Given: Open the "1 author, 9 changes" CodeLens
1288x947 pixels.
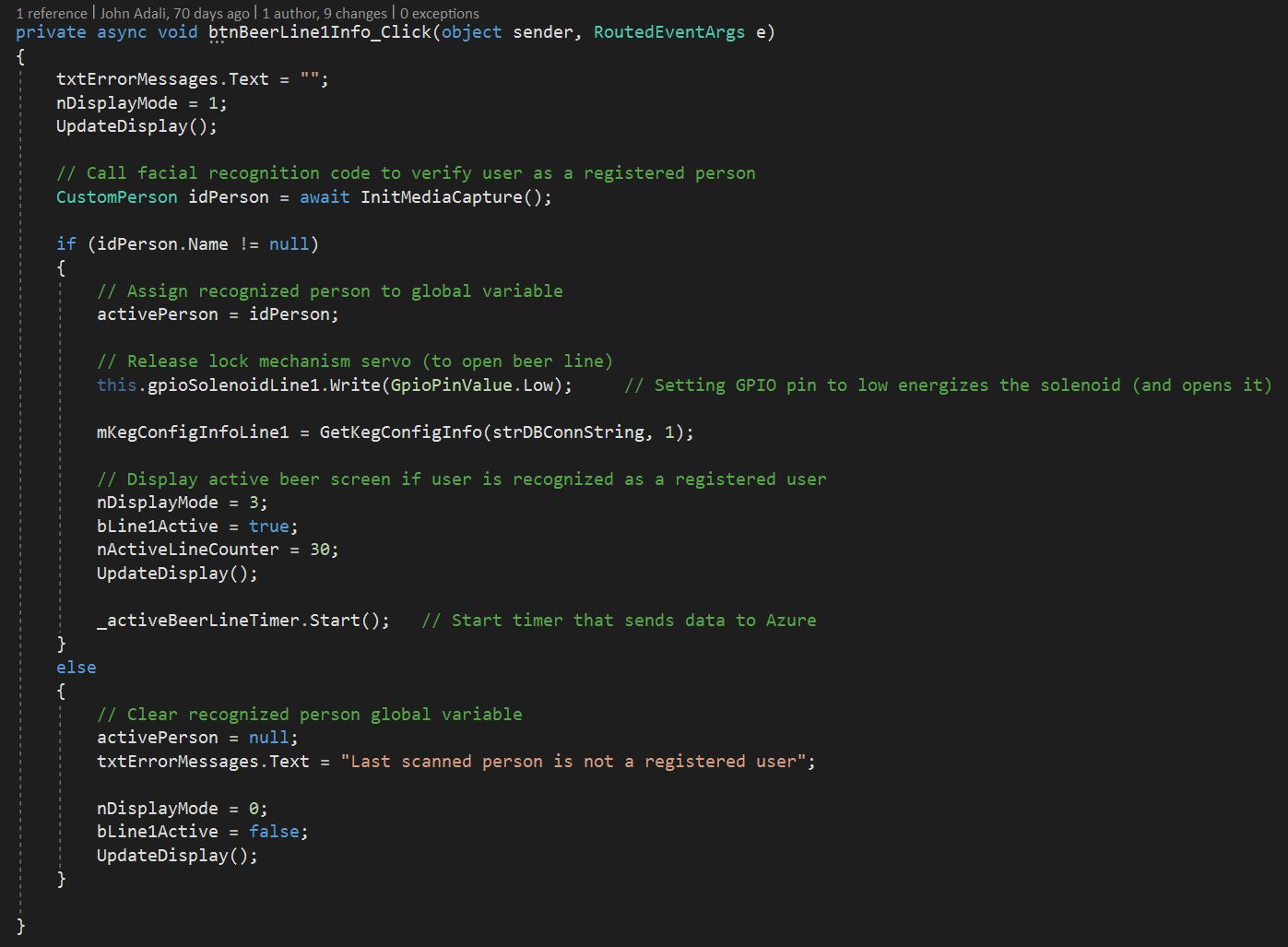Looking at the screenshot, I should click(x=325, y=13).
